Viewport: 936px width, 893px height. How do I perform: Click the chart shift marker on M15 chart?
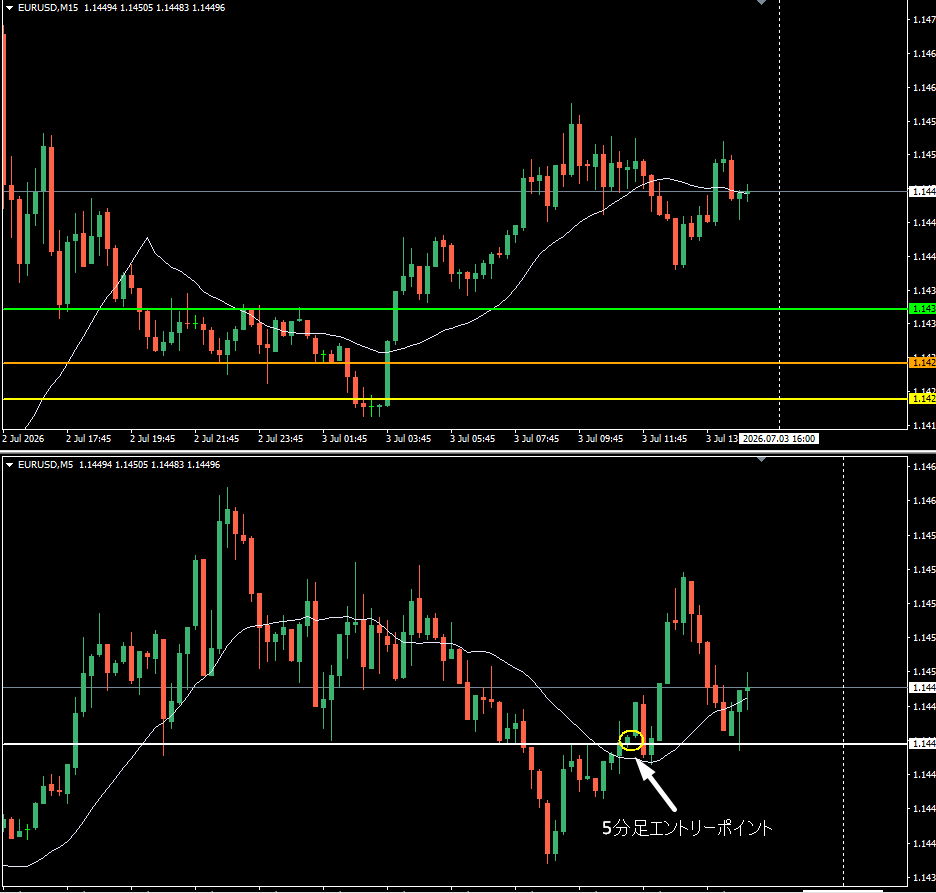761,2
